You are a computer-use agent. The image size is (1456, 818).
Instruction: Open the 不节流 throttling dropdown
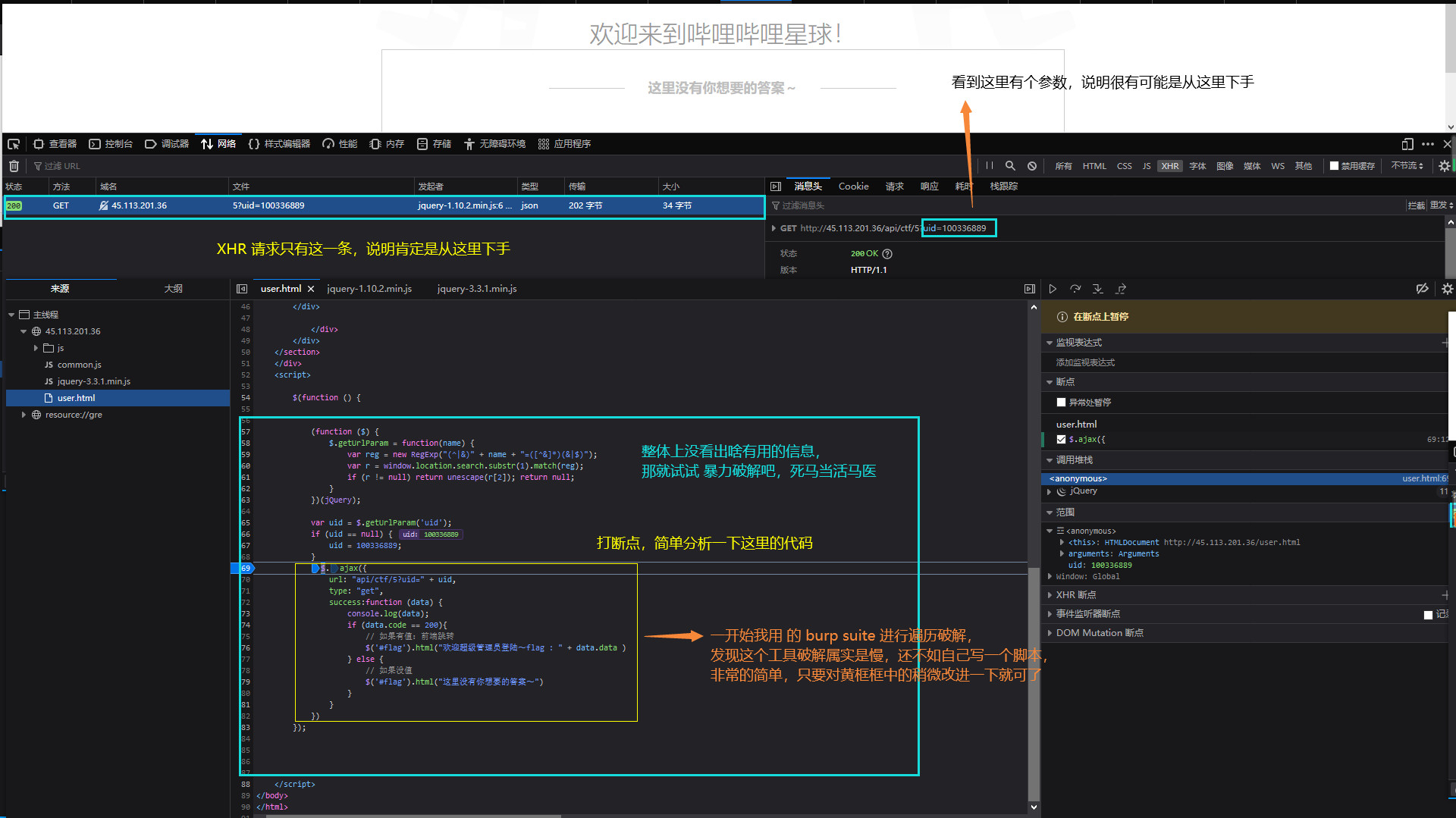tap(1407, 166)
